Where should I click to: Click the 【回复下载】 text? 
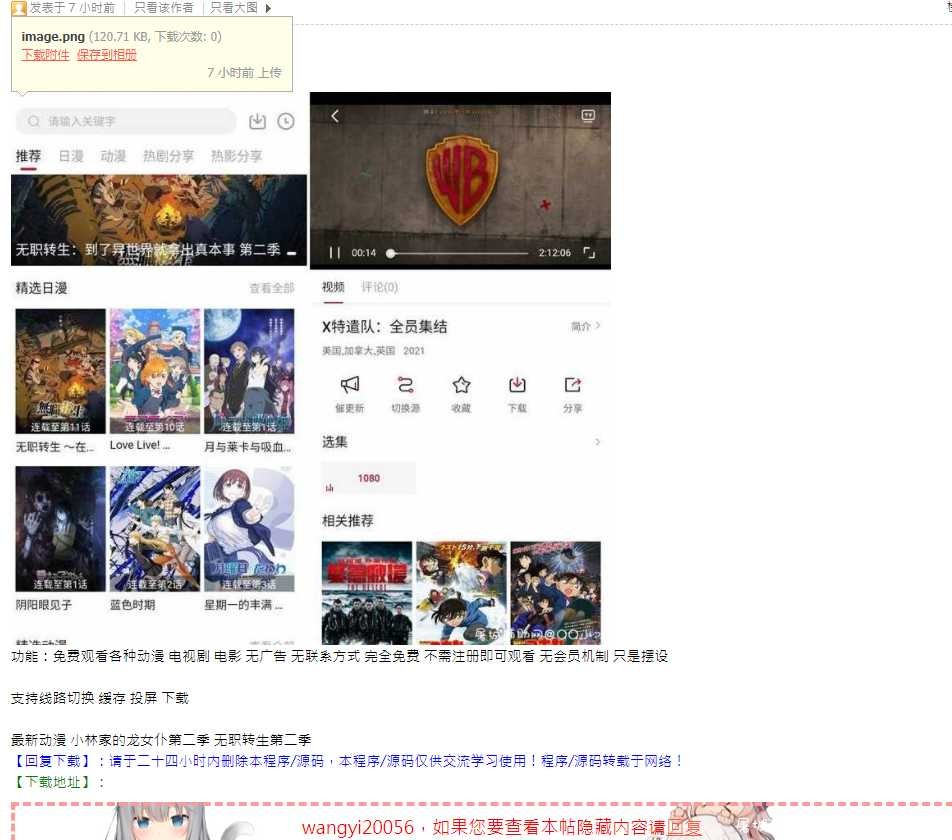point(52,760)
